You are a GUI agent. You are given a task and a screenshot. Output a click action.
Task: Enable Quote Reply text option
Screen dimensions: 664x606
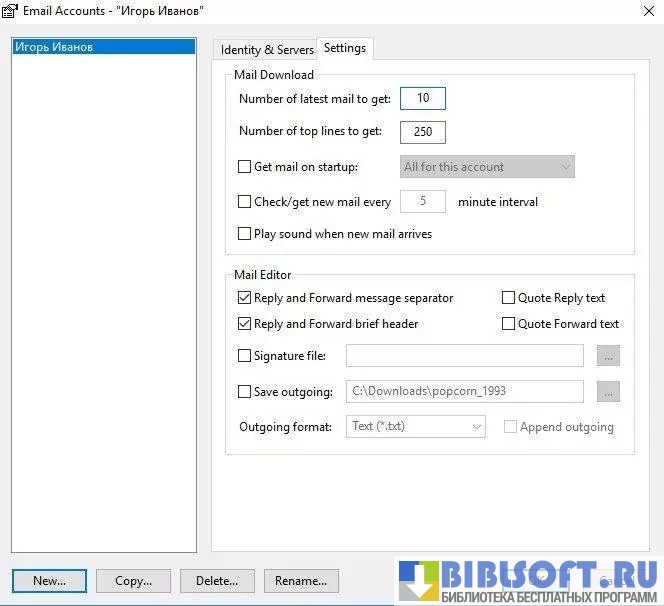click(509, 298)
